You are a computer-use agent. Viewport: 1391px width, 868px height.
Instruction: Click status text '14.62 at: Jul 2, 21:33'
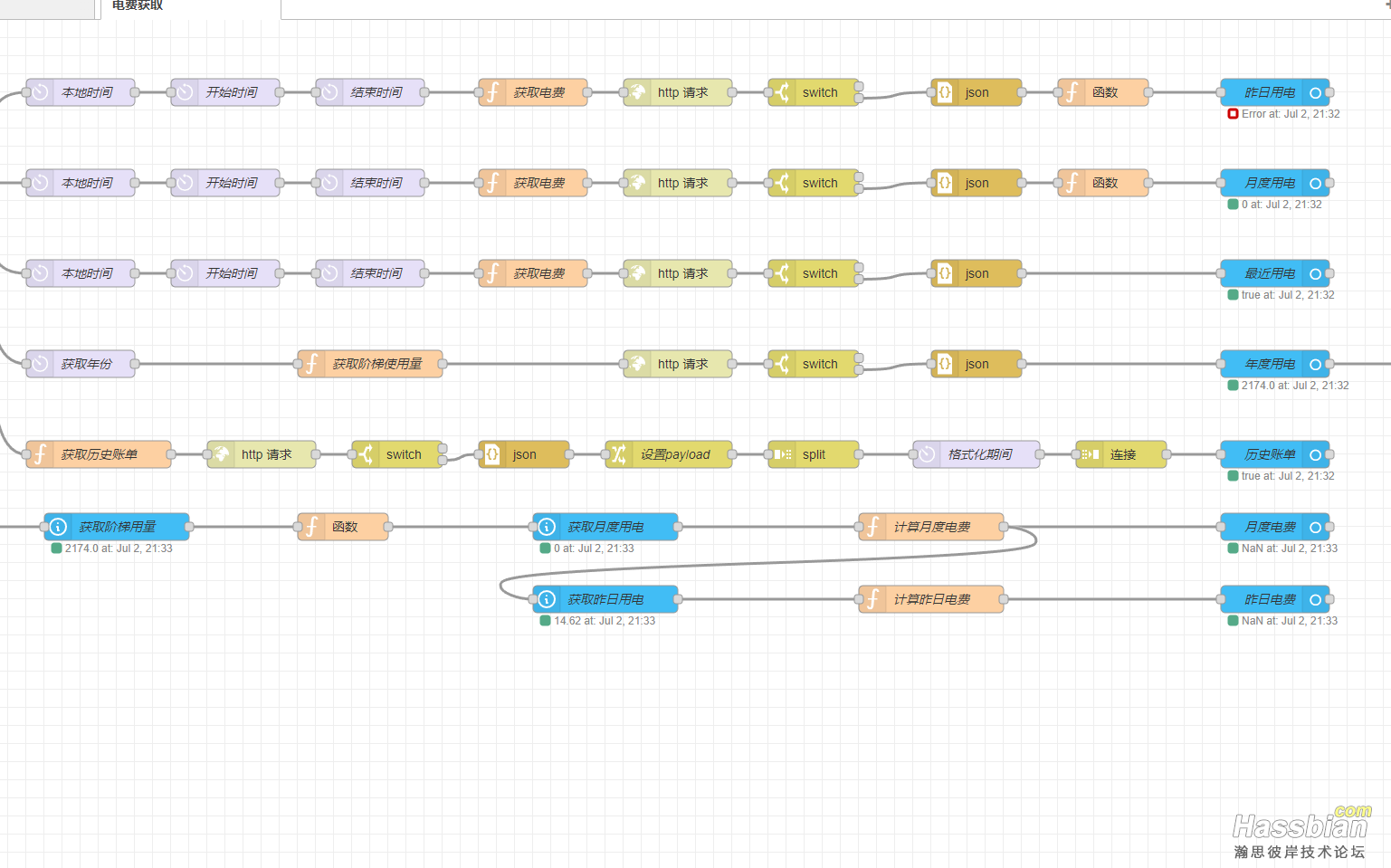pos(605,621)
